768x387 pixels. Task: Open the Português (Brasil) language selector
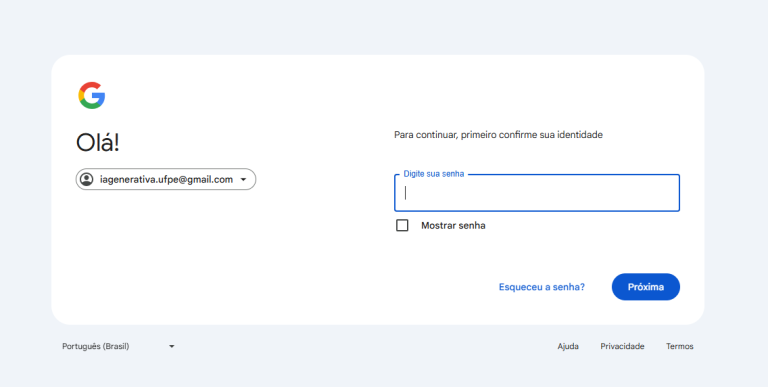click(118, 346)
